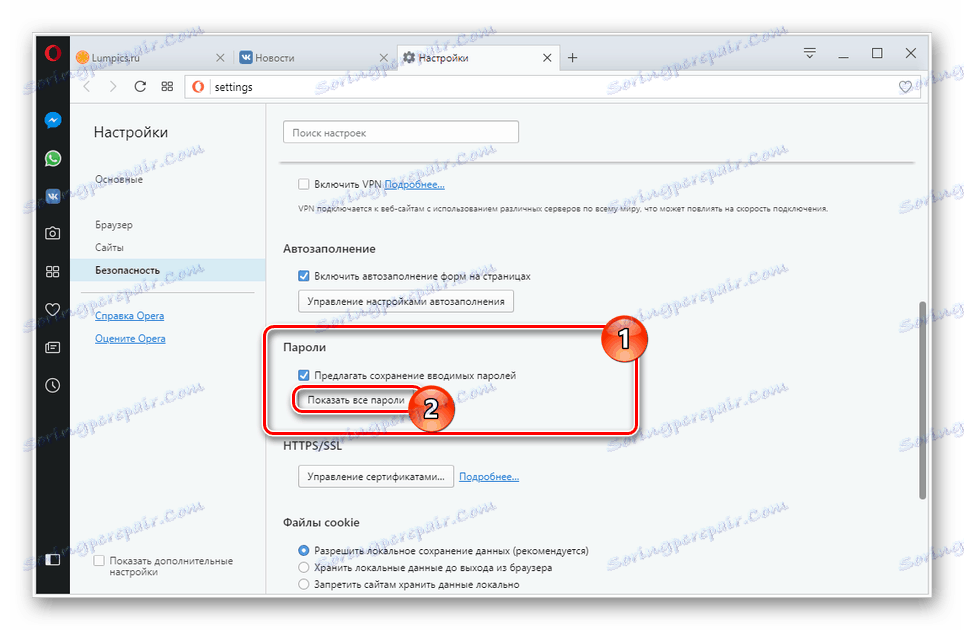
Task: Click Управление настройками автозаполнения button
Action: pos(406,301)
